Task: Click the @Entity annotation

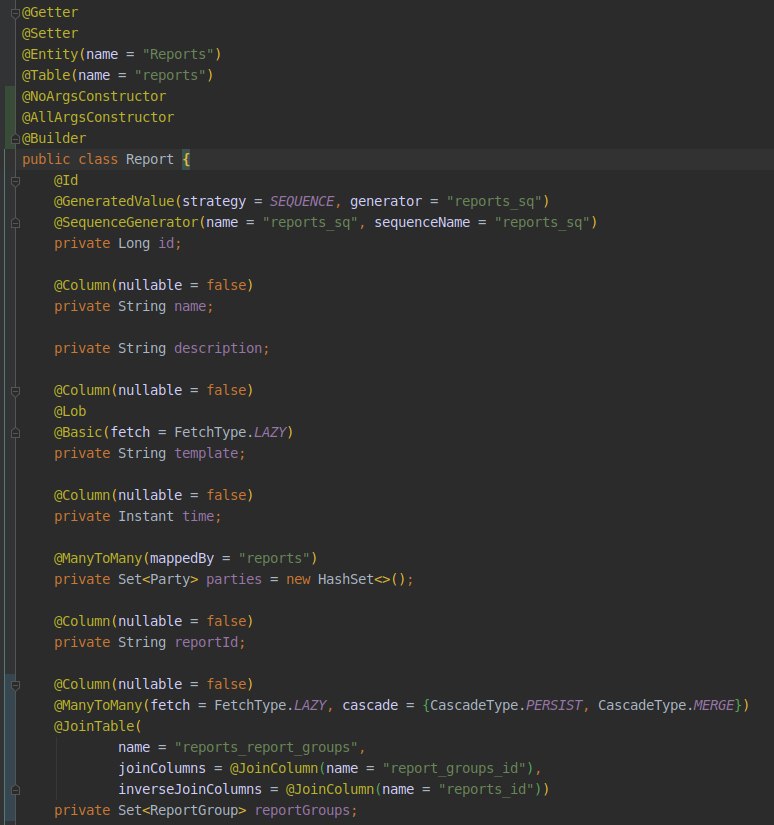Action: click(x=50, y=54)
